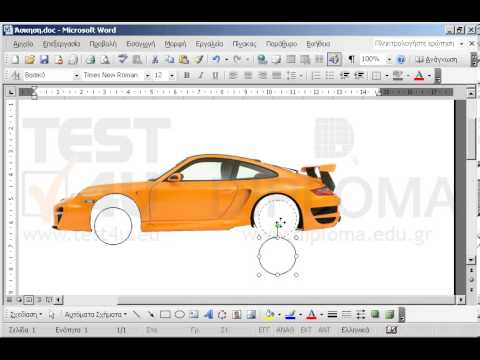Screen dimensions: 480x360
Task: Open the Μορφή menu
Action: [x=175, y=44]
